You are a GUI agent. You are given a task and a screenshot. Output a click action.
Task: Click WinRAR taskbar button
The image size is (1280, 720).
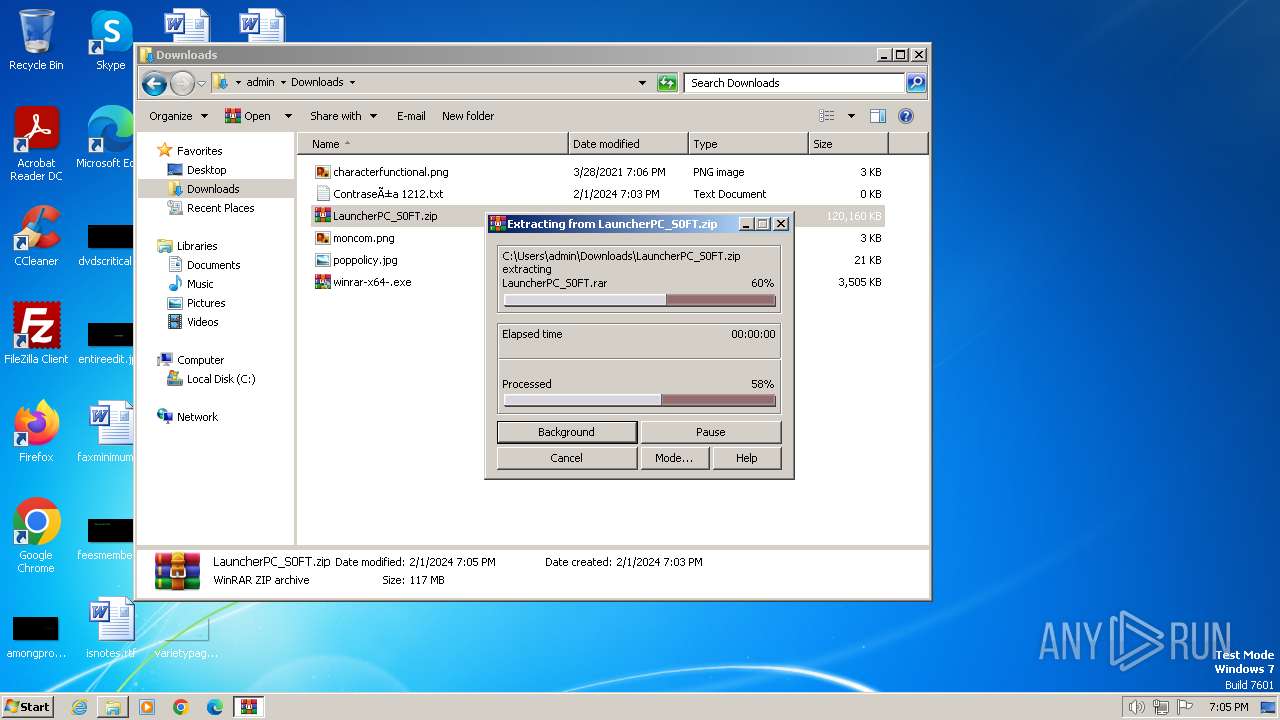point(249,707)
